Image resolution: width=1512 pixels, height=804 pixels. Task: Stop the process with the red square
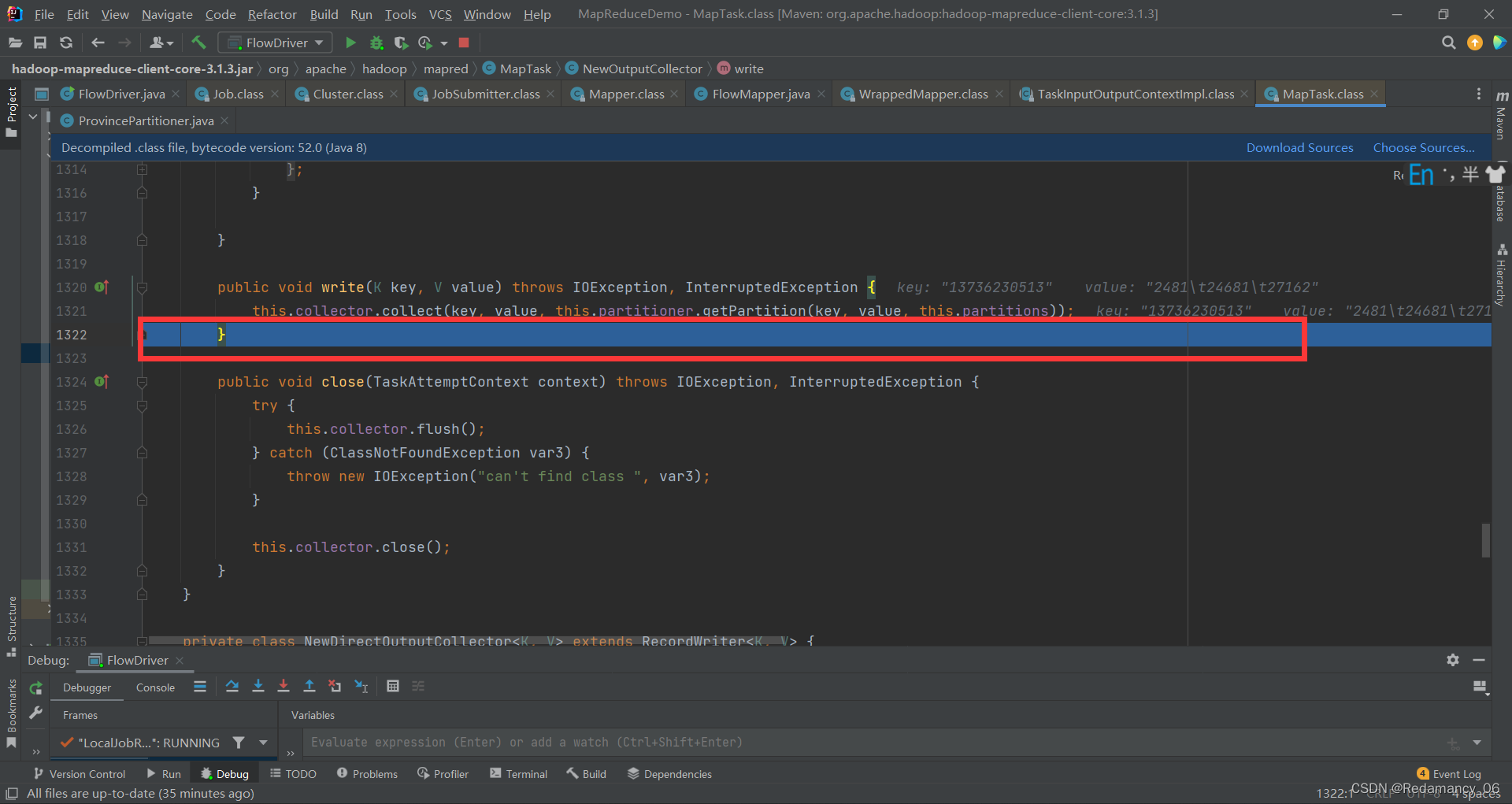[464, 43]
